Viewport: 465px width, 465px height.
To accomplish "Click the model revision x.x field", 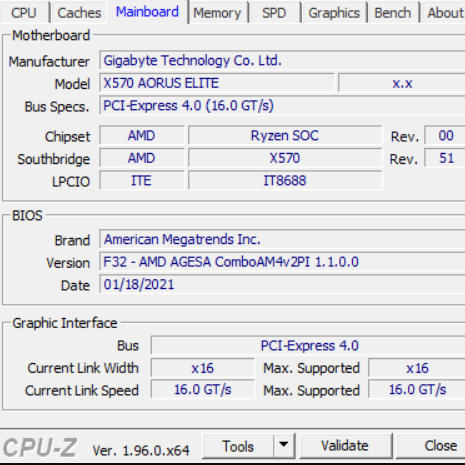I will pyautogui.click(x=402, y=83).
